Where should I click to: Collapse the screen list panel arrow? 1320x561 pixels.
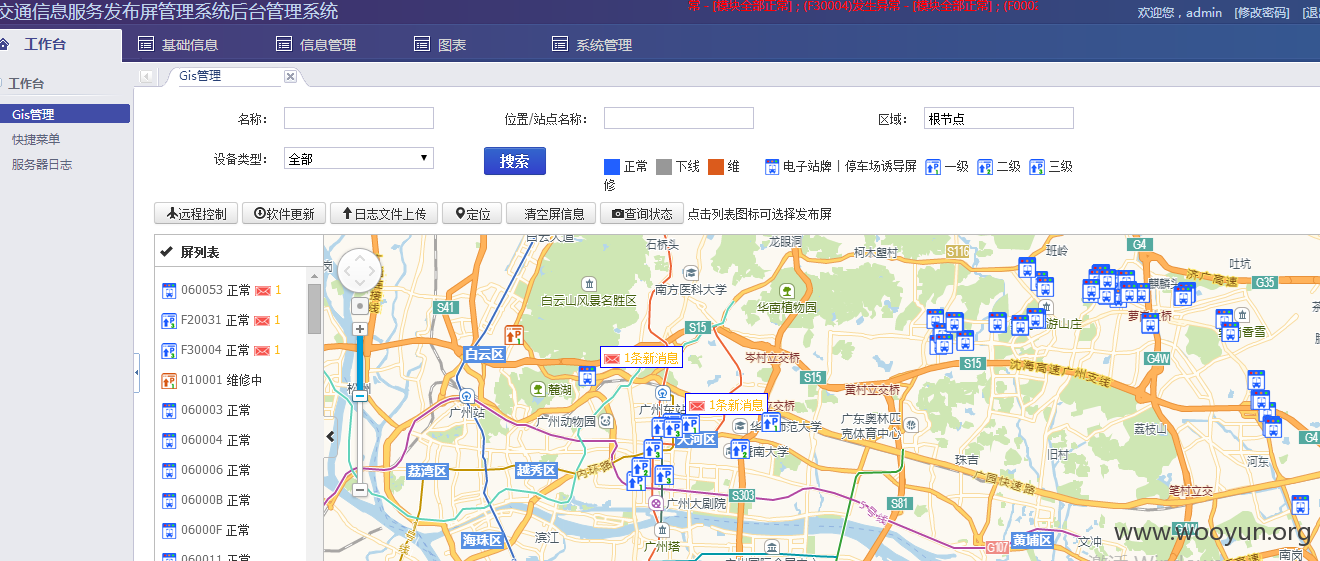point(330,436)
